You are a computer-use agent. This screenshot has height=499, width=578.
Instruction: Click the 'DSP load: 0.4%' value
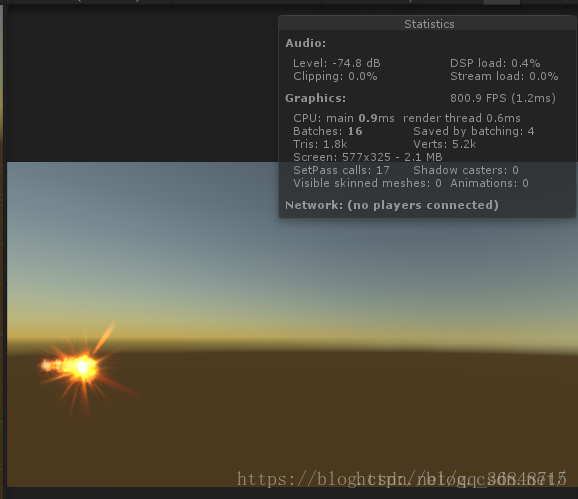495,63
